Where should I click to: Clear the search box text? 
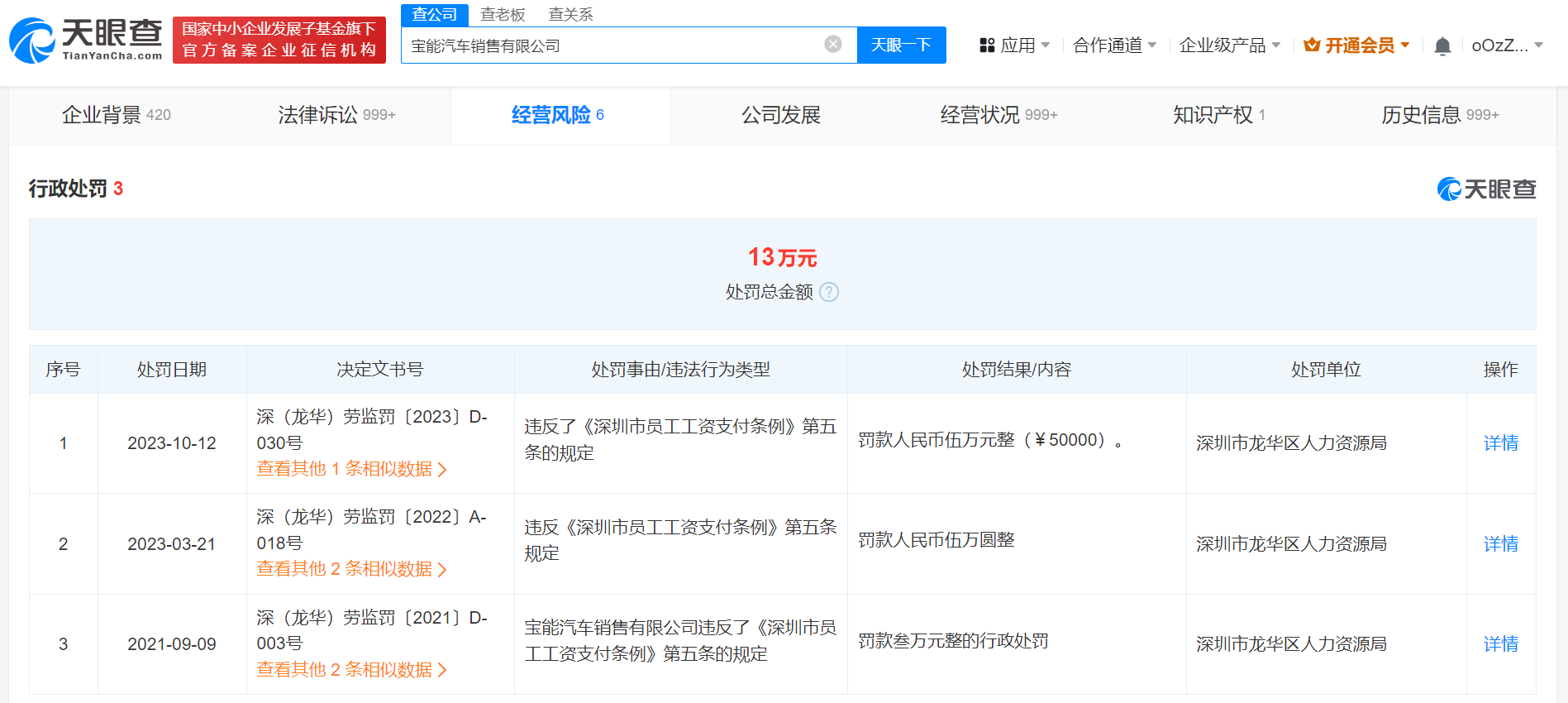pos(833,45)
